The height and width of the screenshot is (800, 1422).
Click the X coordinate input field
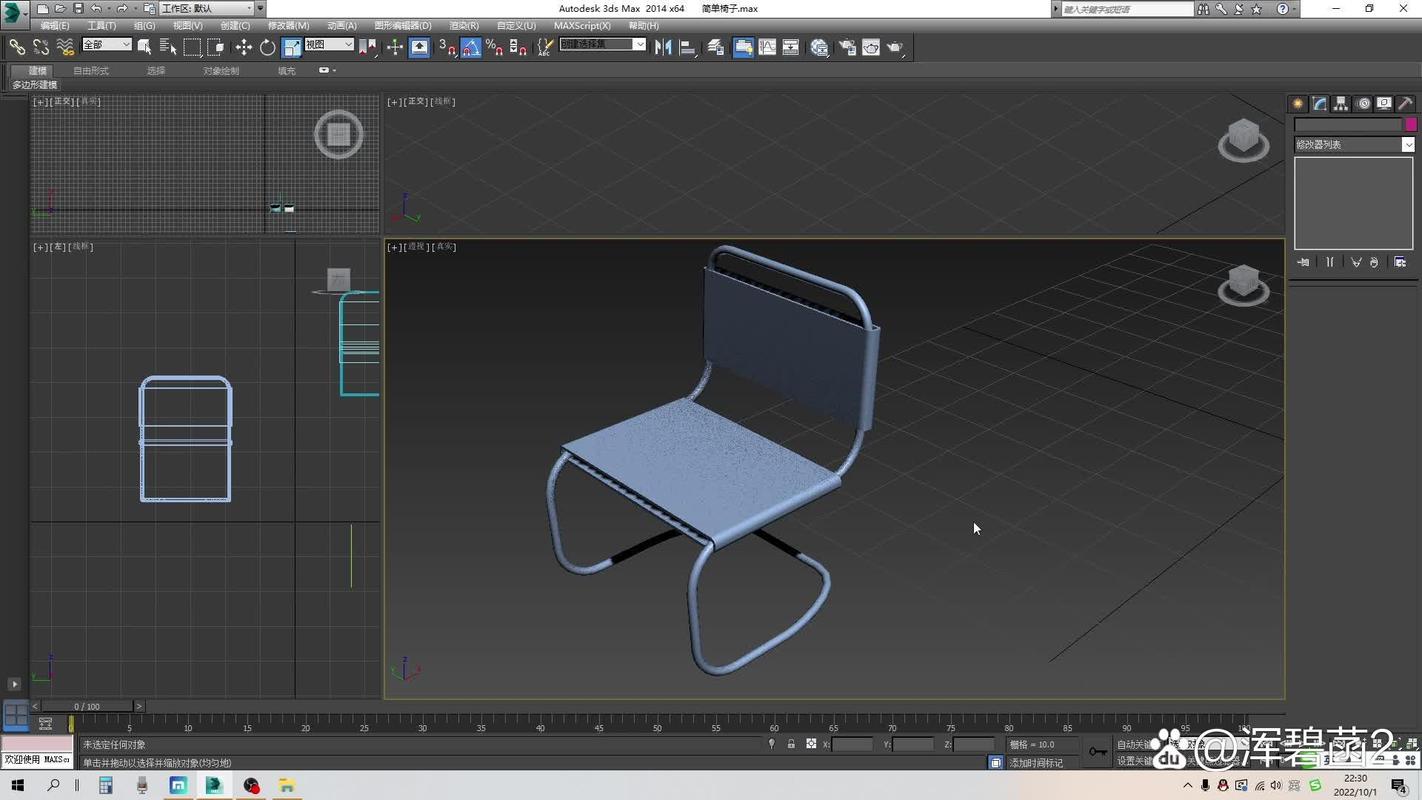pos(853,745)
